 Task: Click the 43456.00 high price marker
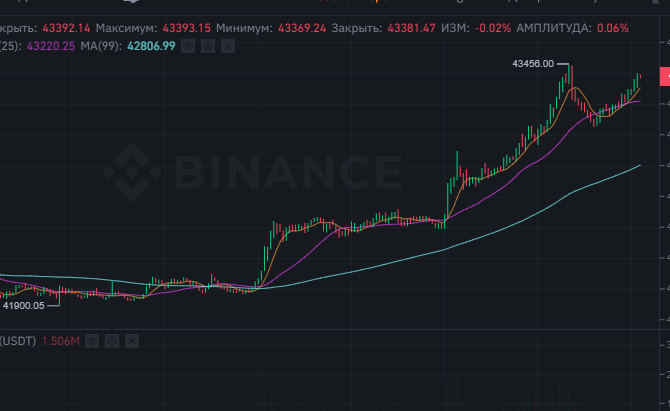(x=532, y=63)
